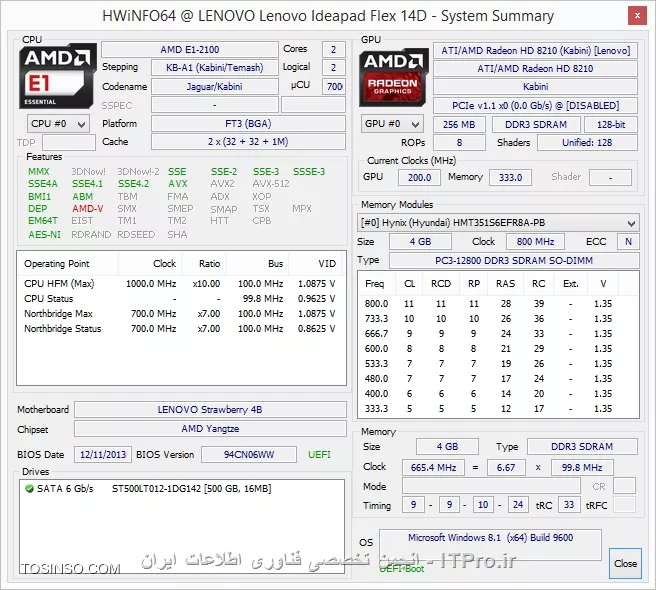Screen dimensions: 656x590
Task: Click the cache field 2 x (32 + 32 + 1M)
Action: (x=248, y=142)
